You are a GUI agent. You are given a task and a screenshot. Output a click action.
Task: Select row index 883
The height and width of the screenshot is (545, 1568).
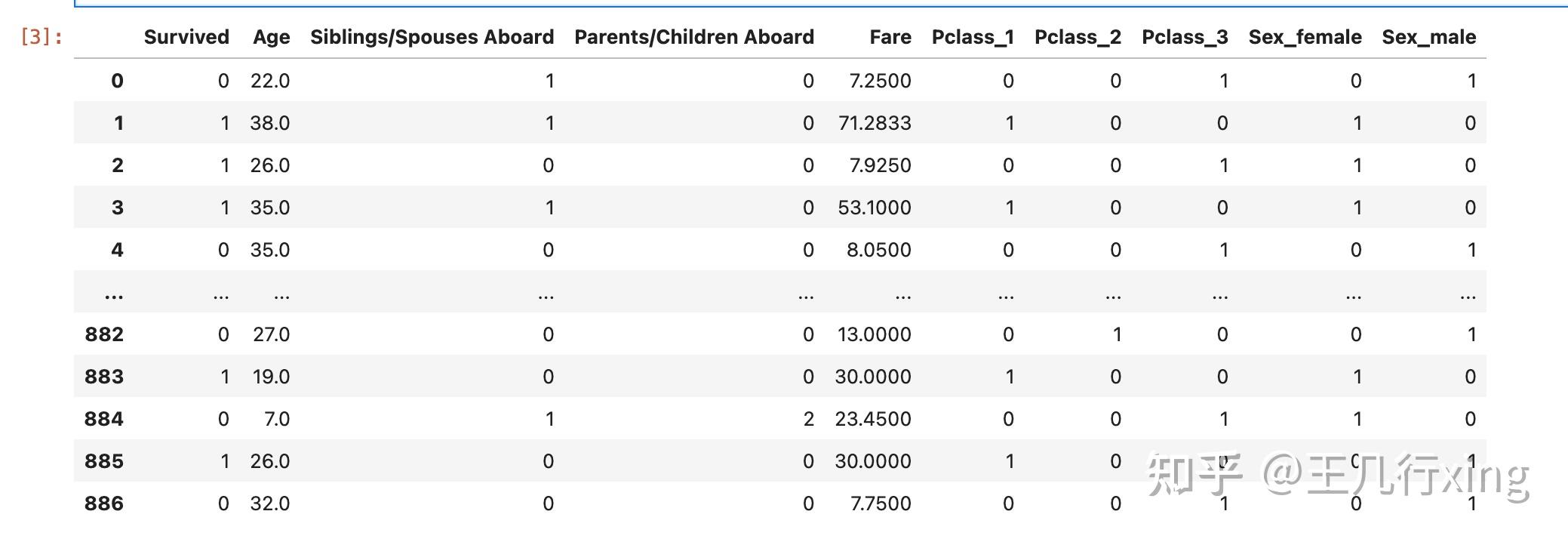click(104, 377)
